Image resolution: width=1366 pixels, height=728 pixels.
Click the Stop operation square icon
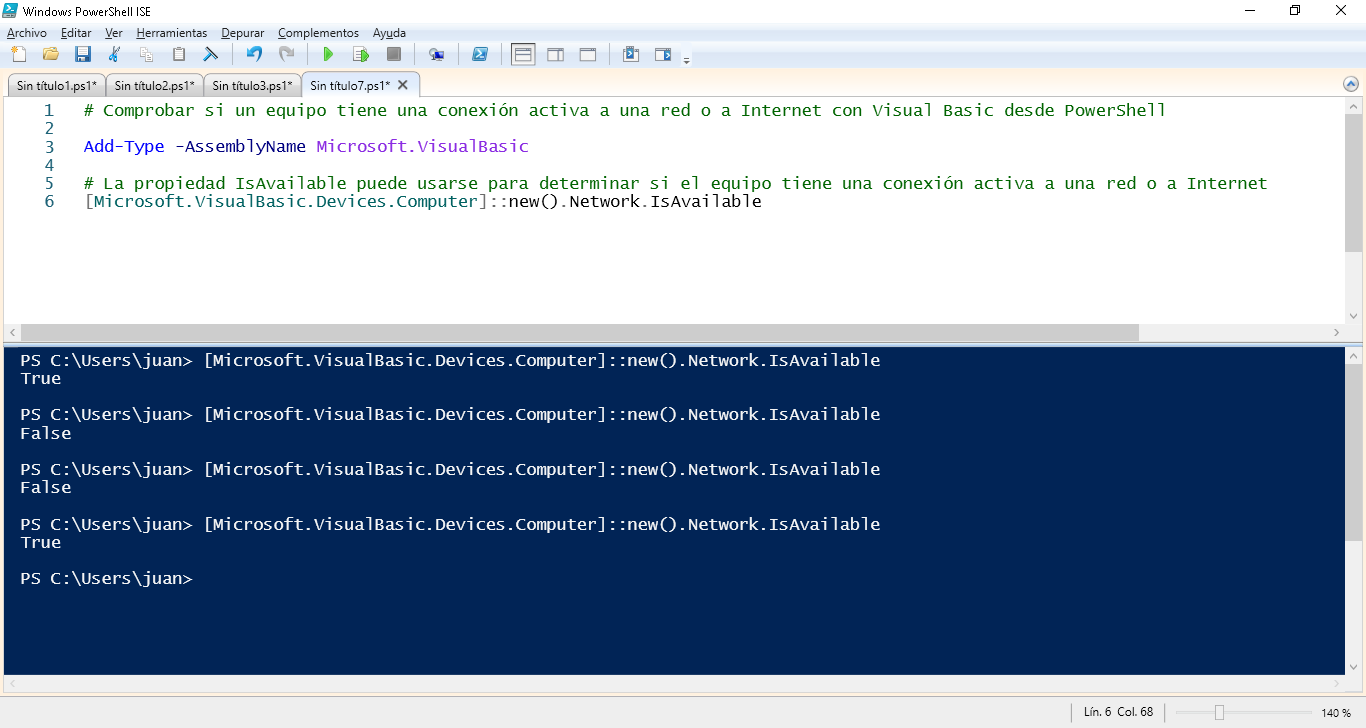pyautogui.click(x=394, y=54)
